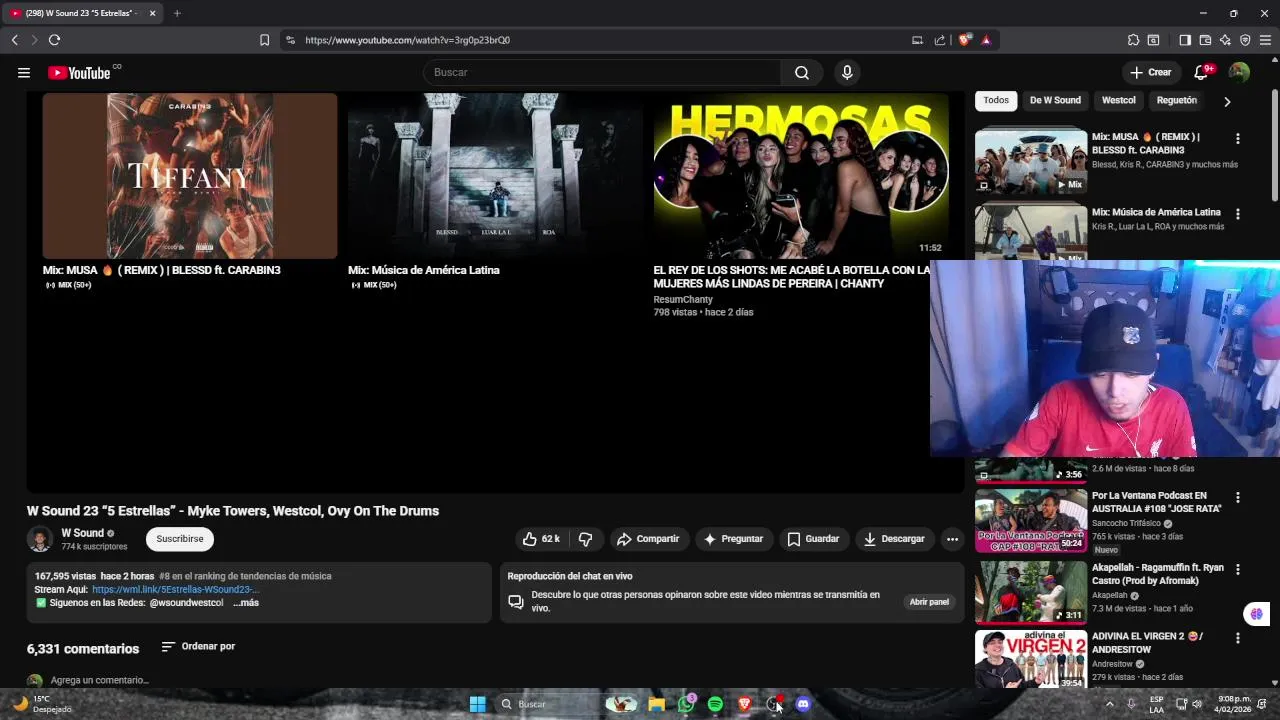Open the account avatar menu
The width and height of the screenshot is (1280, 720).
click(x=1239, y=72)
